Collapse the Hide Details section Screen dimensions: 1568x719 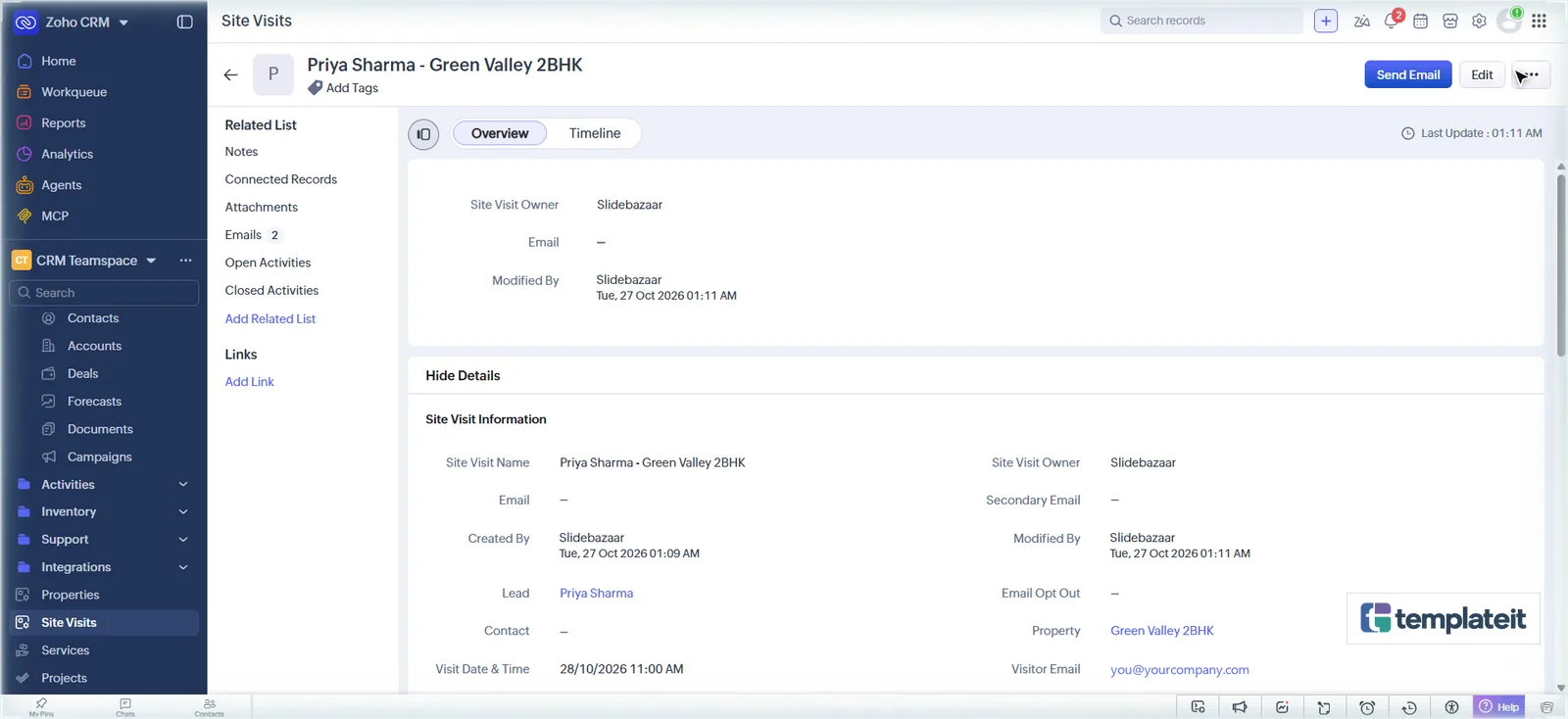(463, 376)
